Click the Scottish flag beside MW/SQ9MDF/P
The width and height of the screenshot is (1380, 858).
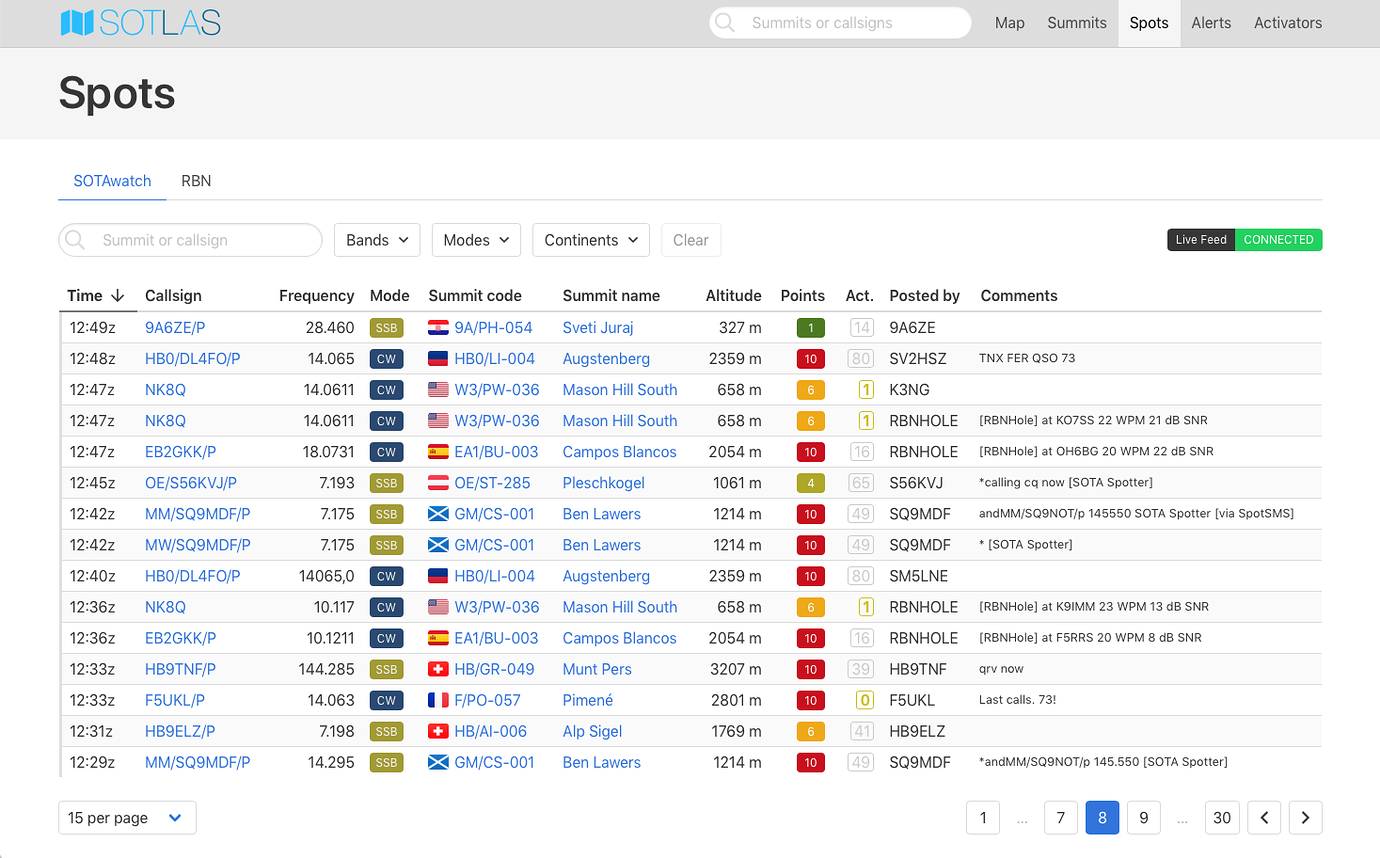coord(438,545)
